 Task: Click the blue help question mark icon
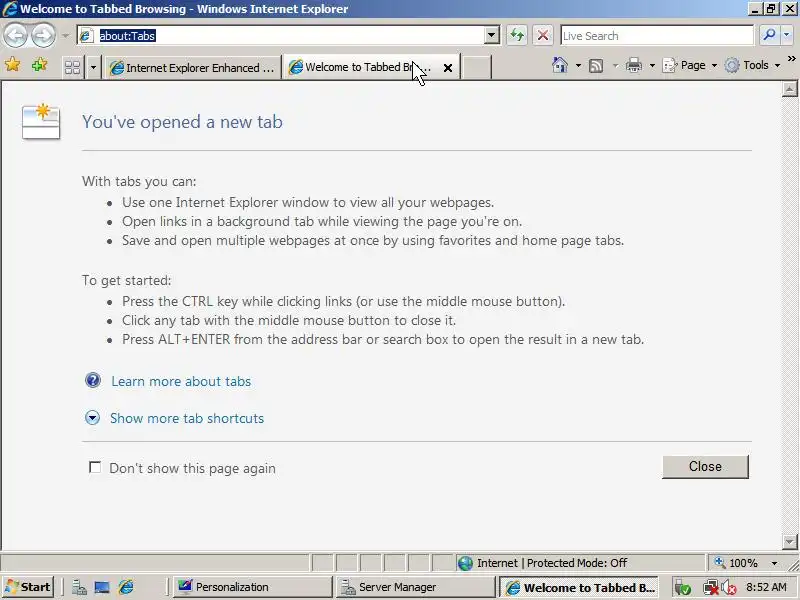tap(93, 380)
